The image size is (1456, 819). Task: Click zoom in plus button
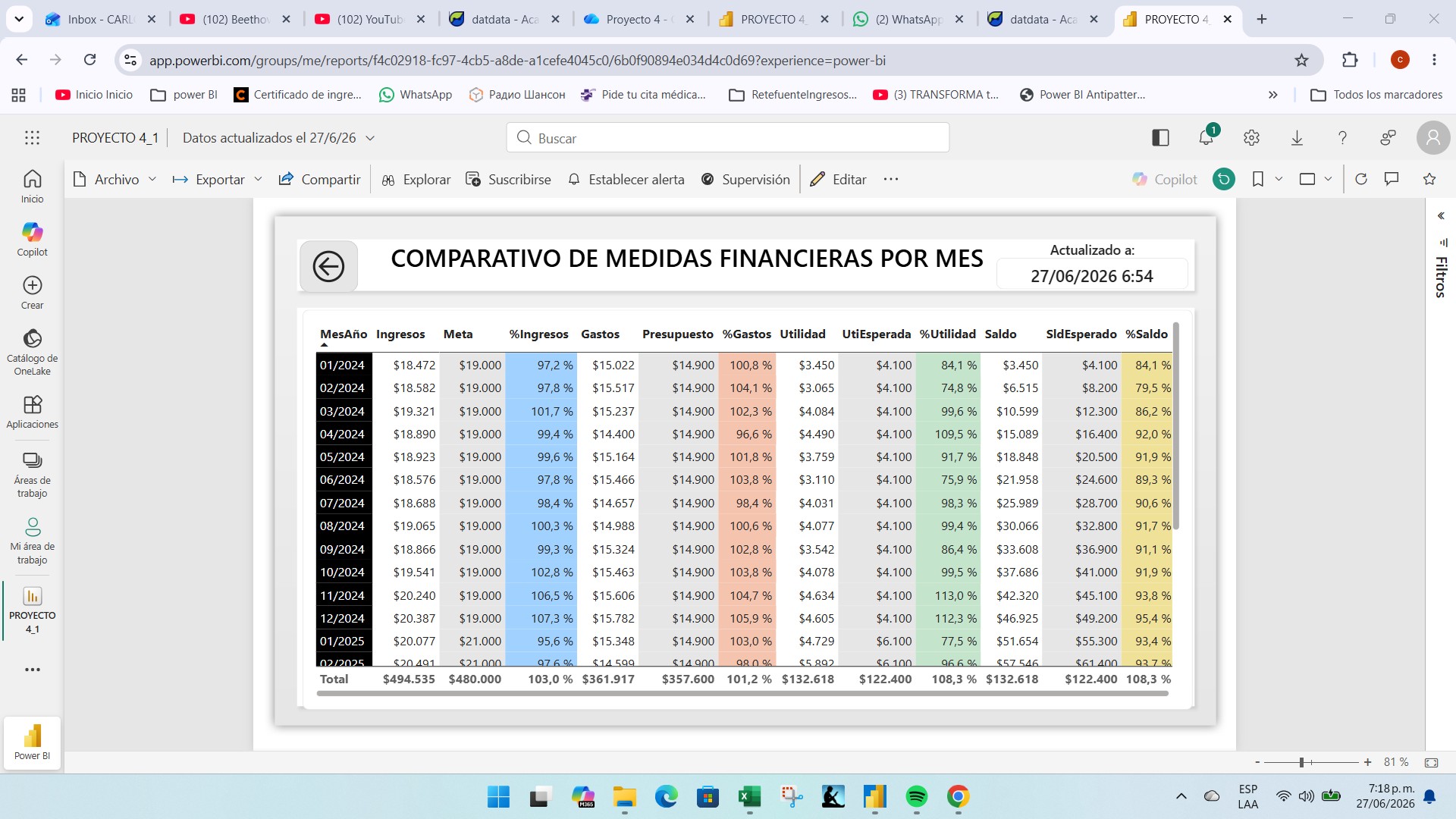click(x=1367, y=762)
